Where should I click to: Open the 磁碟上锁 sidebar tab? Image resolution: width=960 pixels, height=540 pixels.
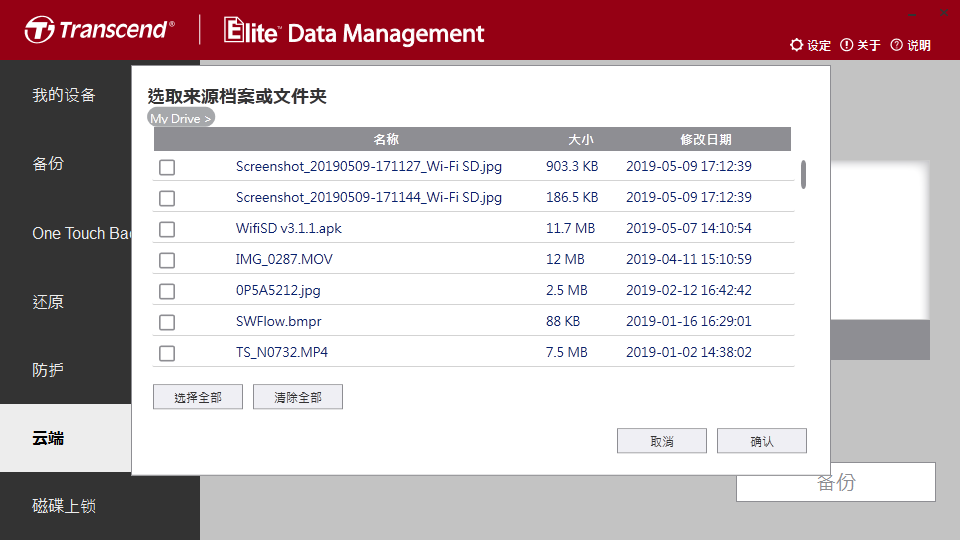64,506
